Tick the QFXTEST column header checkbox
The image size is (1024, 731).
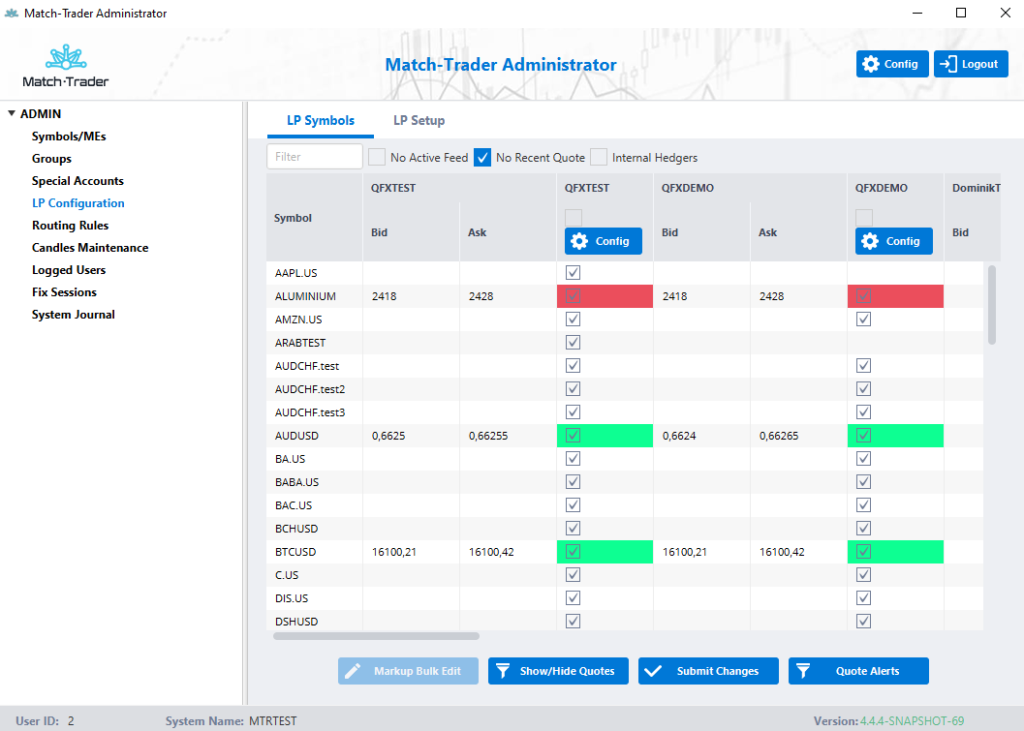[573, 218]
